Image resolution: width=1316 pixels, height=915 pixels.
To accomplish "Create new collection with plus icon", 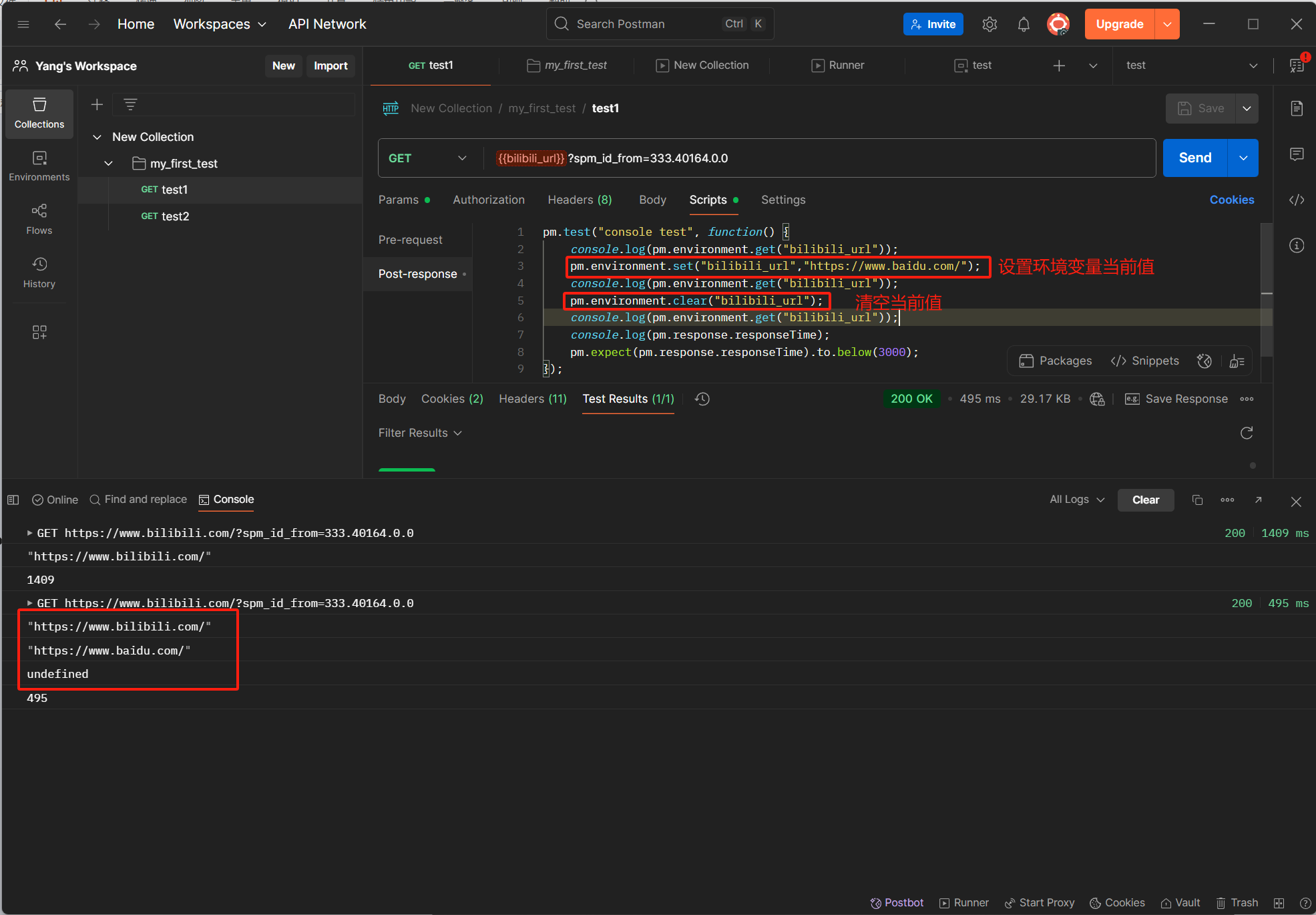I will click(x=97, y=104).
